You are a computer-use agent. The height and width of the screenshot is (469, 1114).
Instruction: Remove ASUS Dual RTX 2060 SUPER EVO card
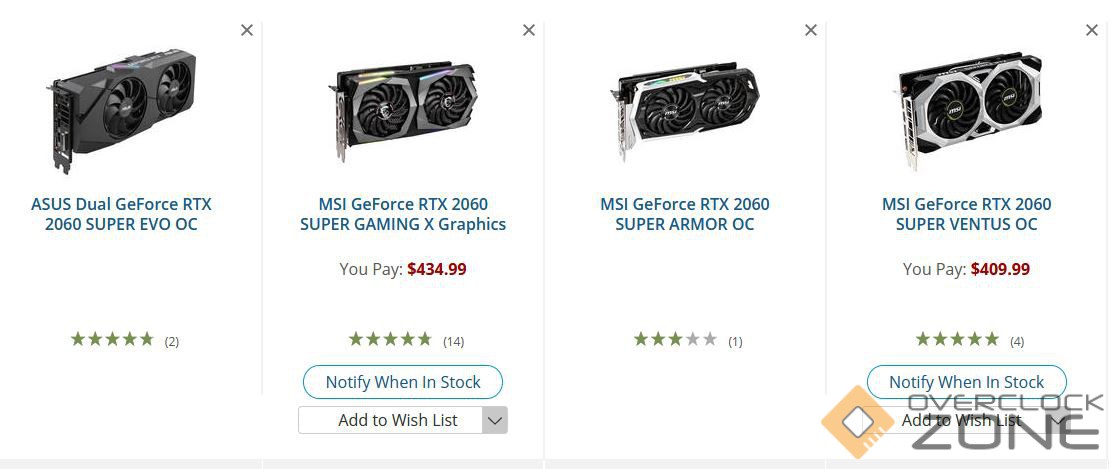pos(247,30)
